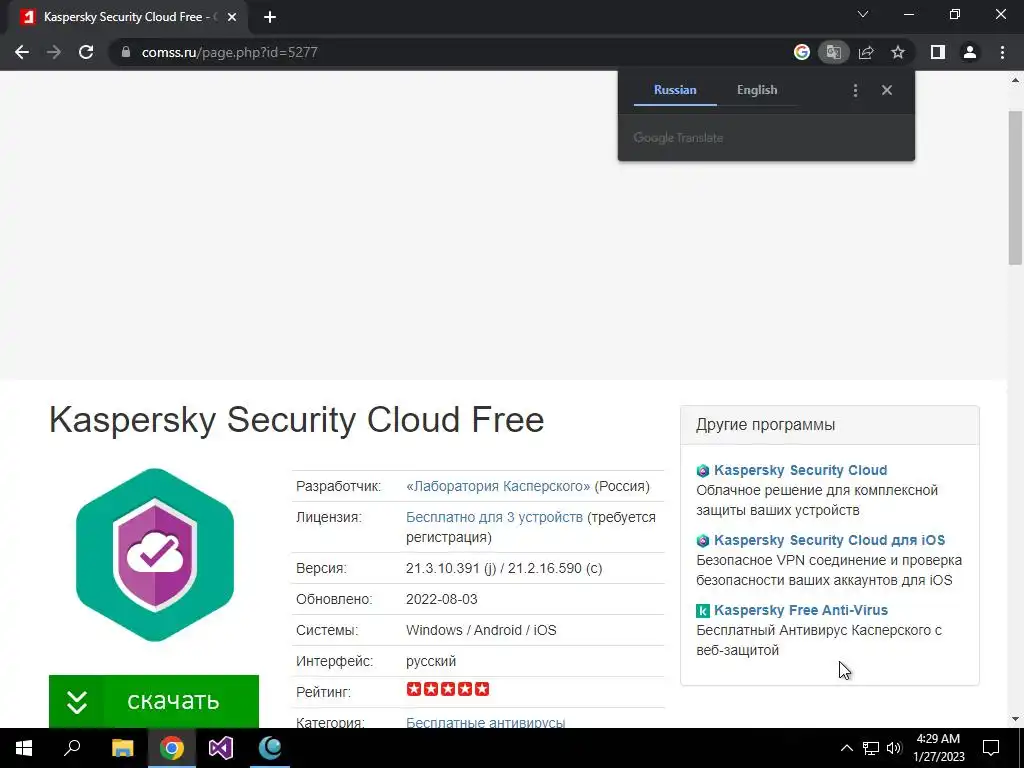Open a new browser tab

[270, 18]
